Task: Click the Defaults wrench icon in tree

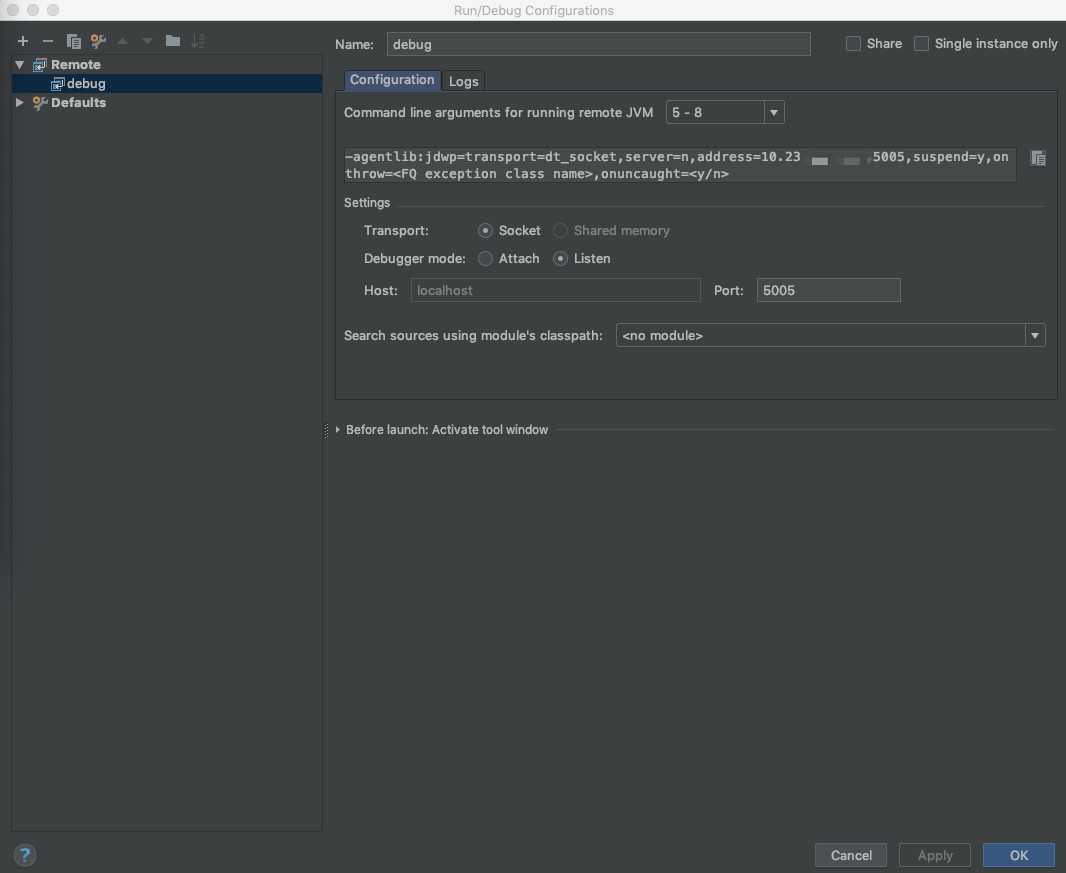Action: [39, 103]
